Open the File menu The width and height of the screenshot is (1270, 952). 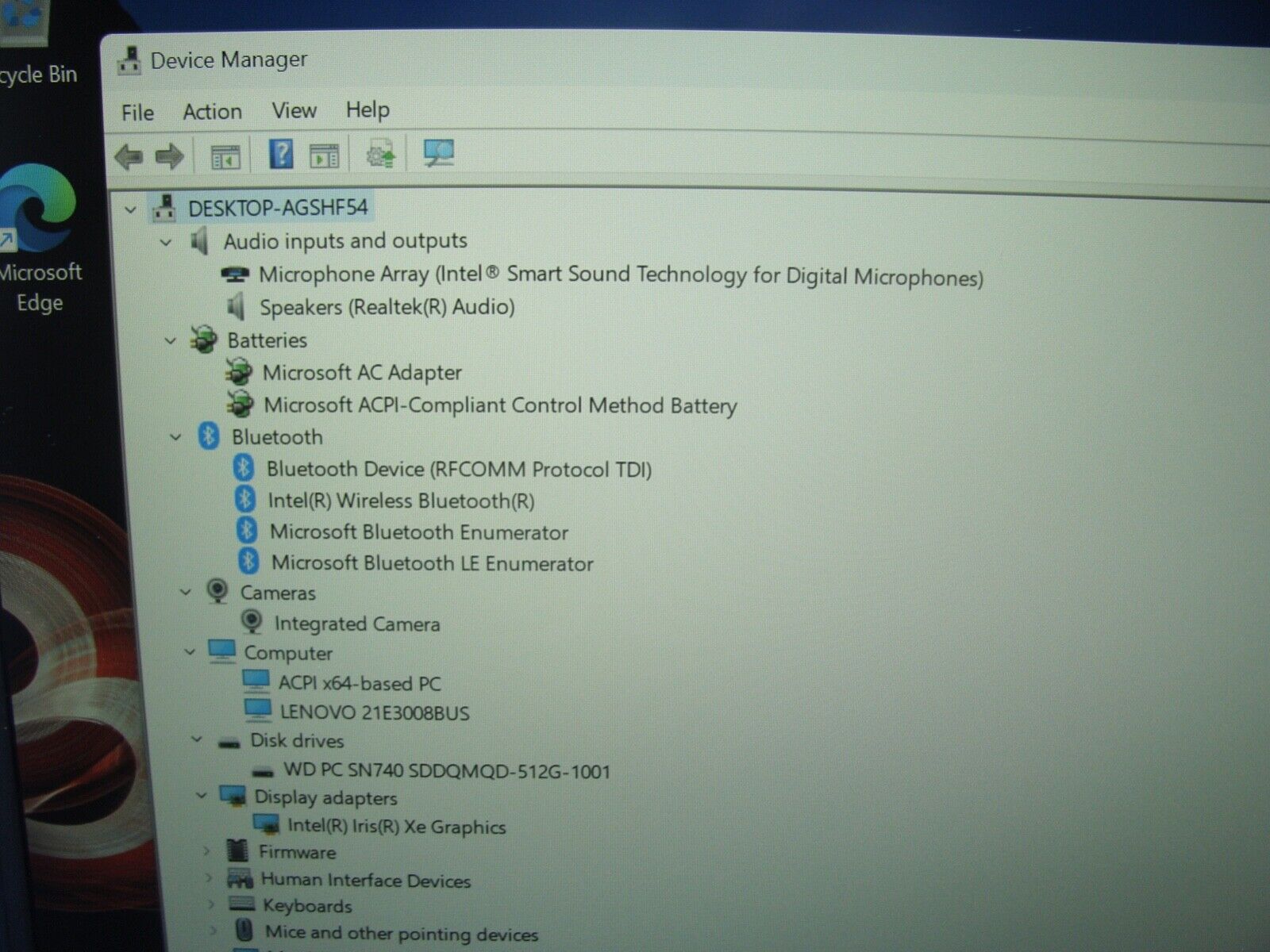click(x=137, y=113)
